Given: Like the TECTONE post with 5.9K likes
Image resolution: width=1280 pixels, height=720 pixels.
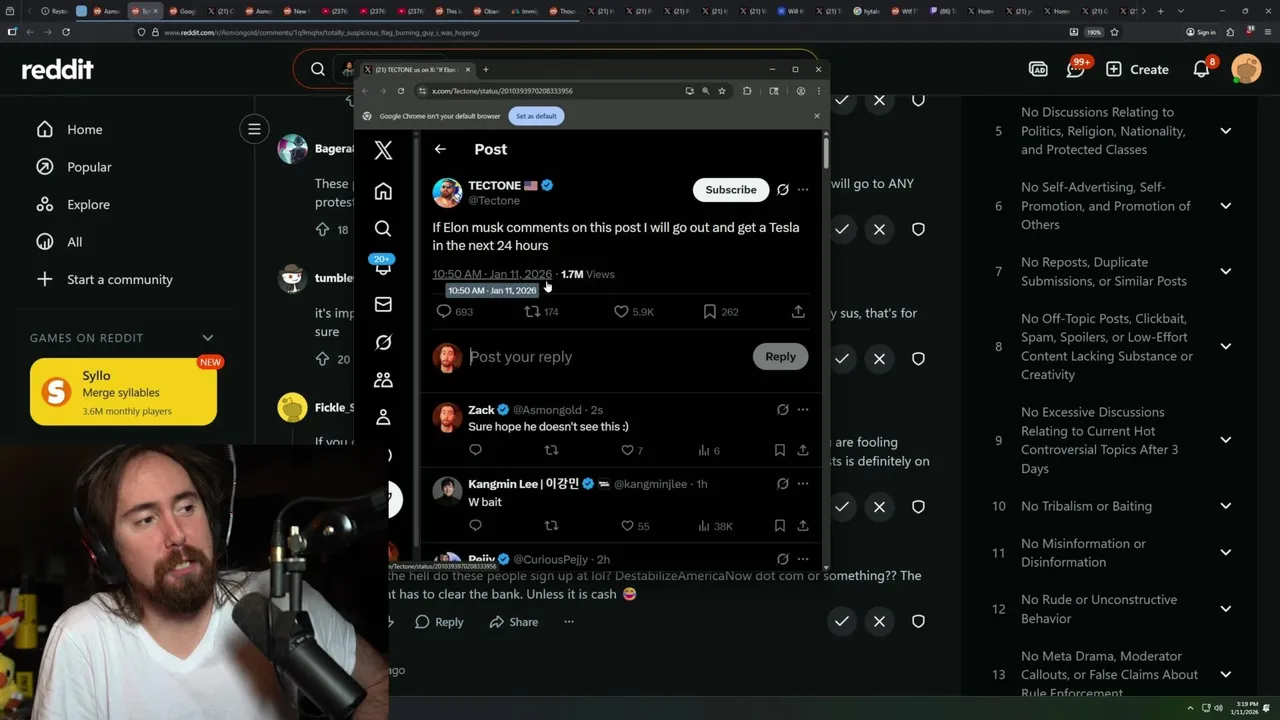Looking at the screenshot, I should [621, 312].
